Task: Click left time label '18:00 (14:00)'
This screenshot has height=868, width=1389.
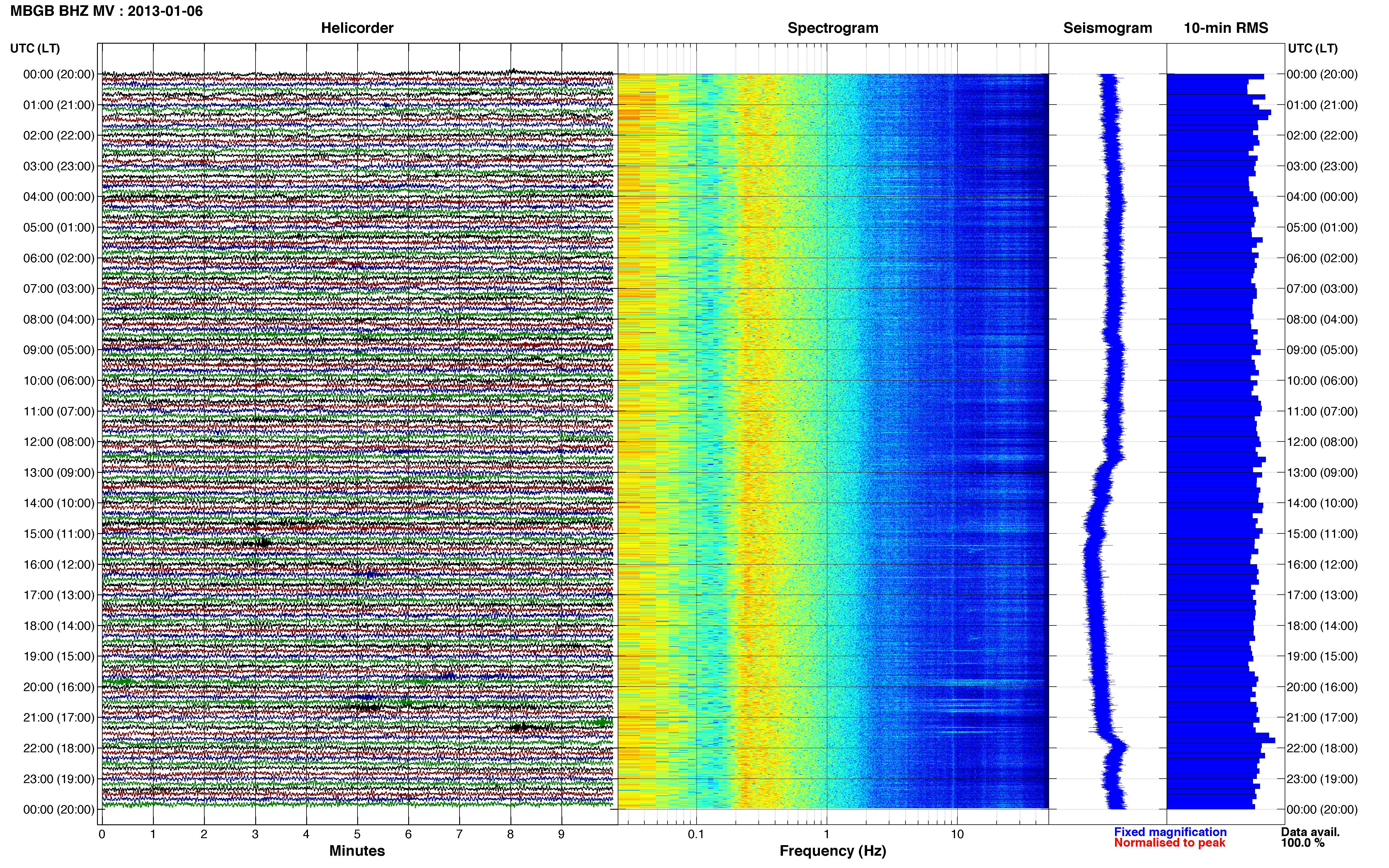Action: pyautogui.click(x=59, y=626)
